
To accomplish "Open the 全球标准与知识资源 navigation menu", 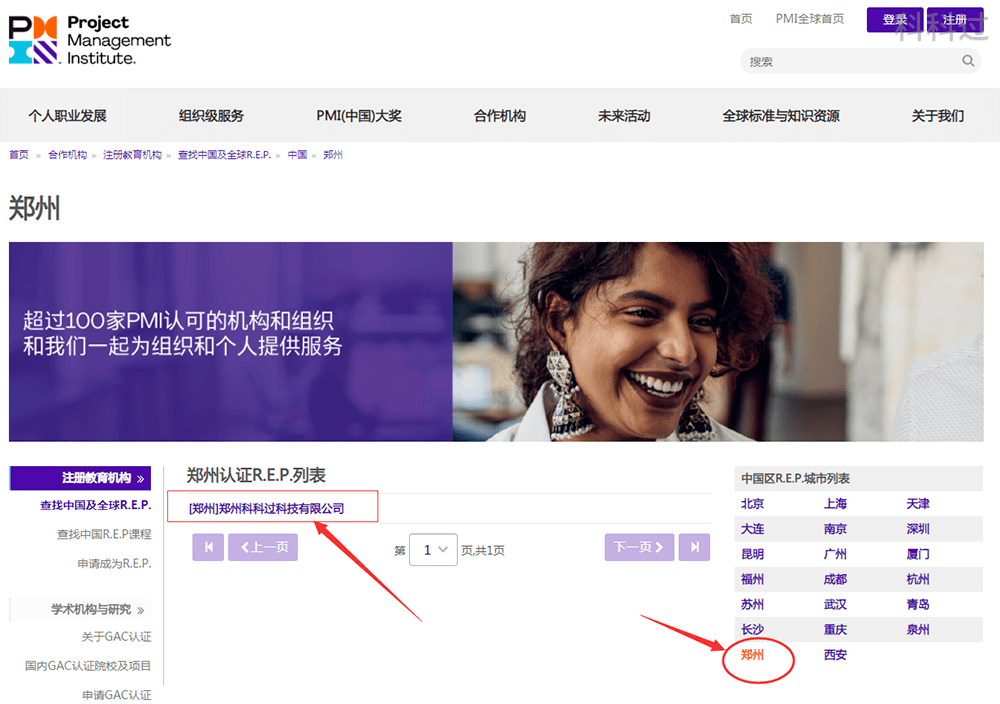I will [x=781, y=115].
